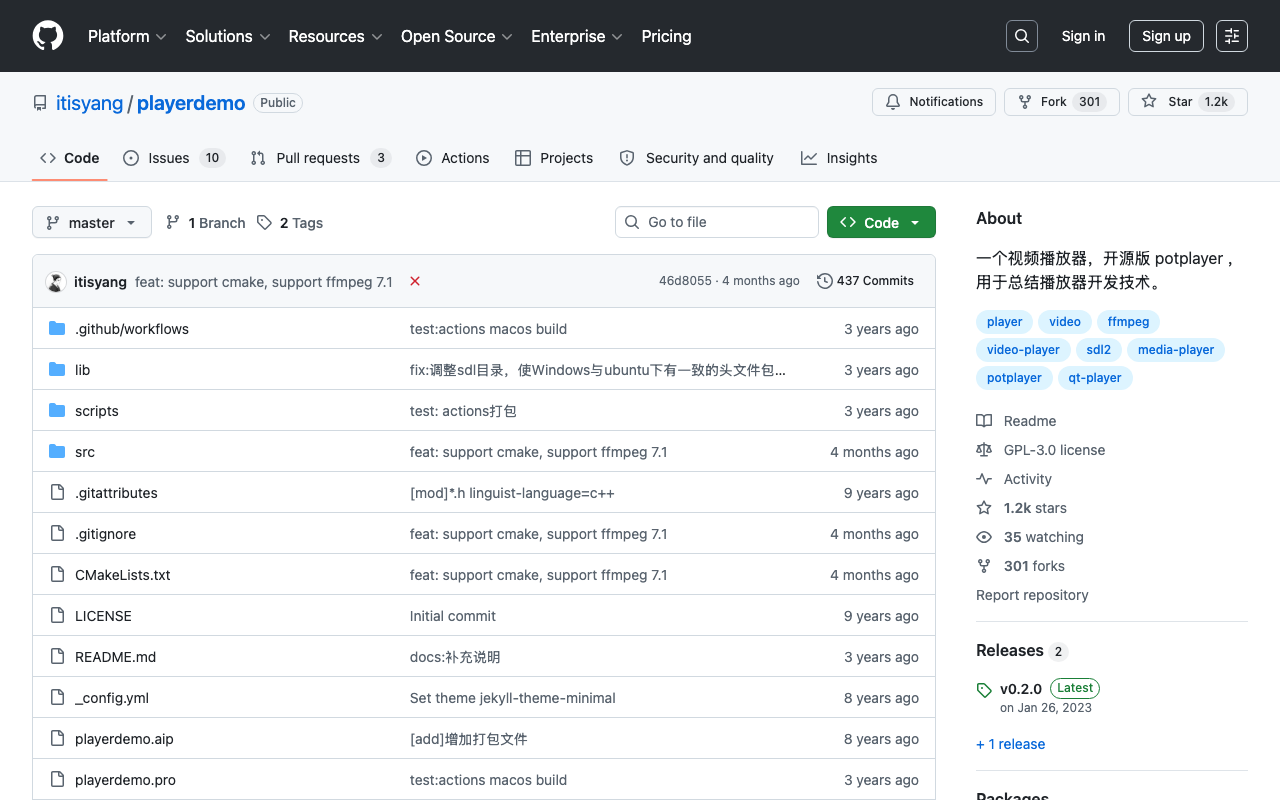Click the commit history clock icon
The image size is (1280, 800).
tap(825, 281)
